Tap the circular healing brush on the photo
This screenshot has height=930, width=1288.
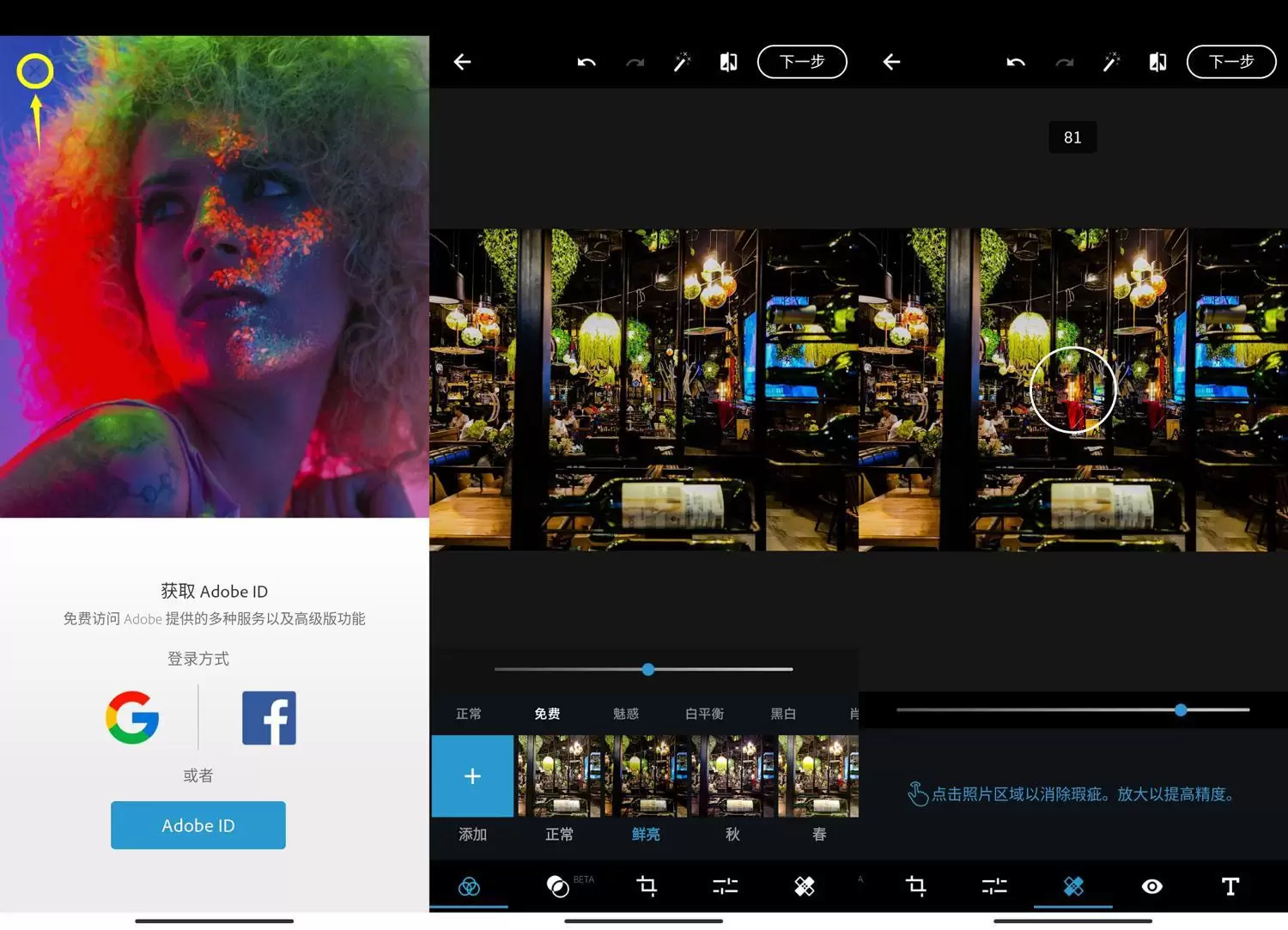[1073, 390]
